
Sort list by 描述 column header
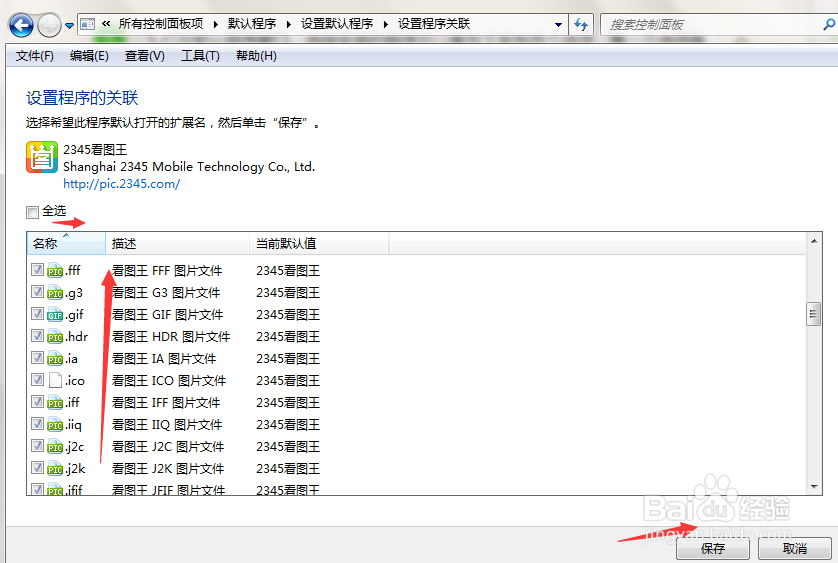177,243
